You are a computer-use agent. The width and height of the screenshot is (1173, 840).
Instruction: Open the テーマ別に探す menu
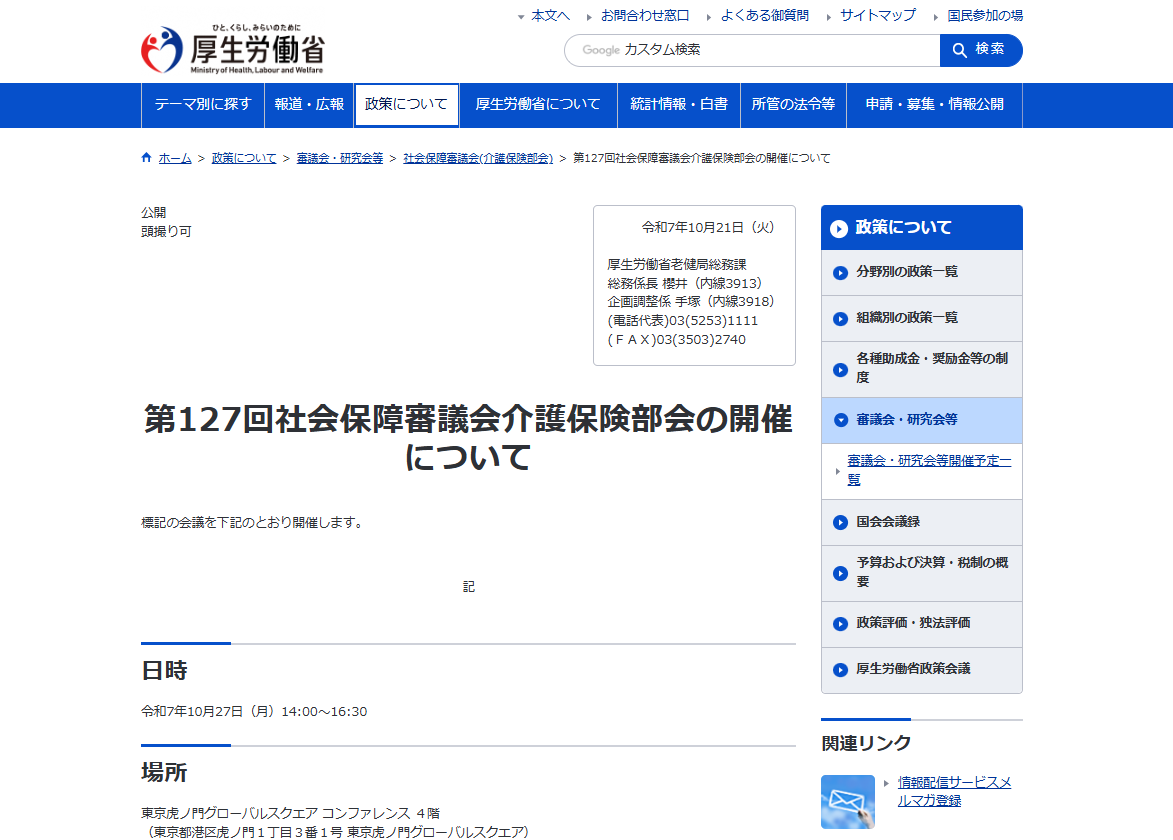(x=203, y=105)
